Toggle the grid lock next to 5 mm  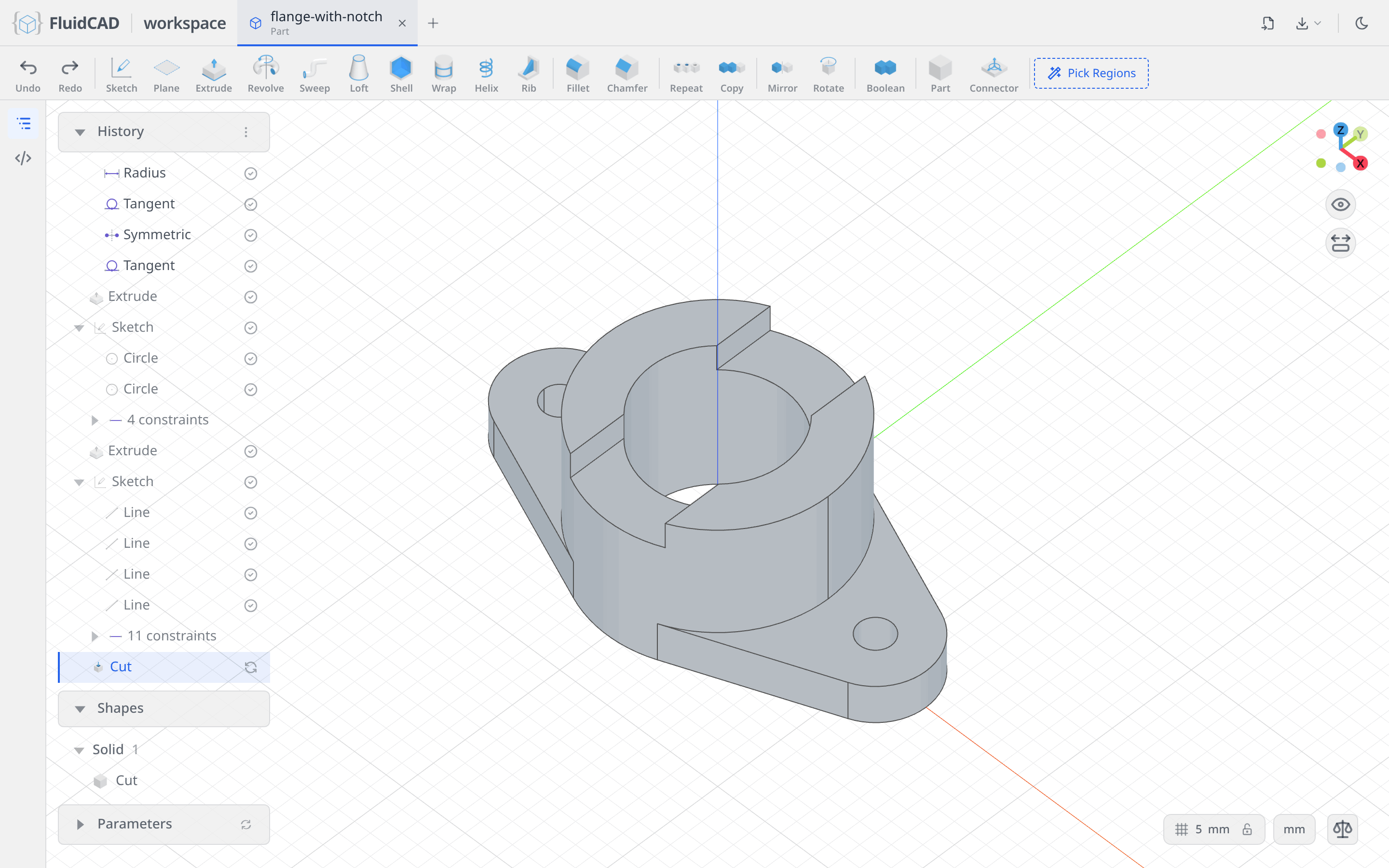(x=1247, y=829)
